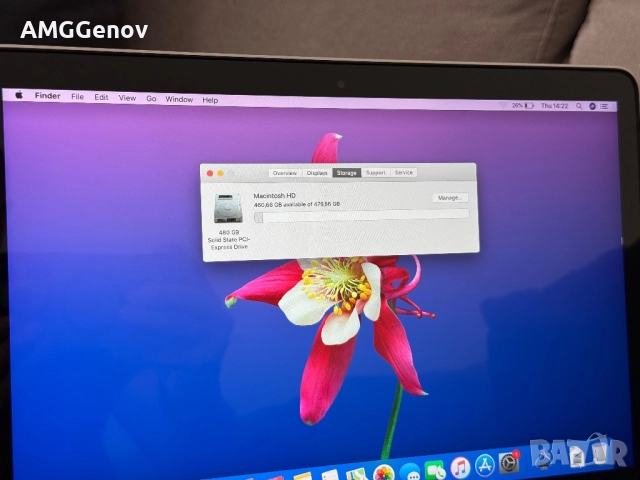Open the Window menu
Viewport: 640px width, 480px height.
pyautogui.click(x=179, y=99)
